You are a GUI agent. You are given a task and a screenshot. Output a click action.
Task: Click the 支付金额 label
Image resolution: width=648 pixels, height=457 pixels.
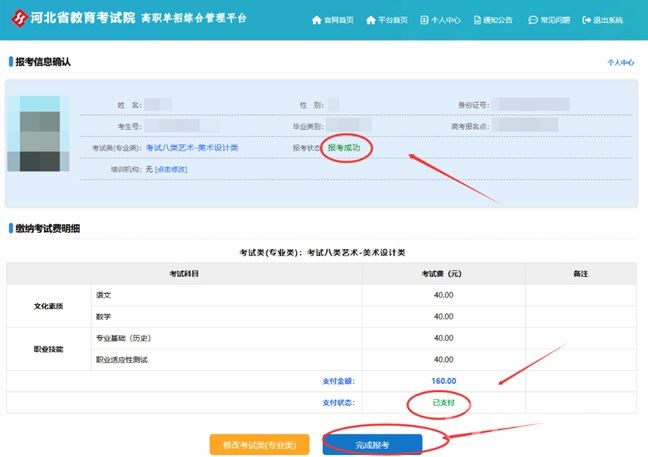coord(338,381)
